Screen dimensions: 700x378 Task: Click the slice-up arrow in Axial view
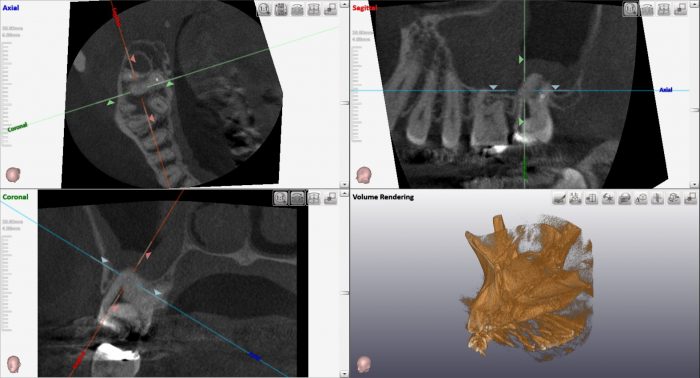click(x=344, y=5)
